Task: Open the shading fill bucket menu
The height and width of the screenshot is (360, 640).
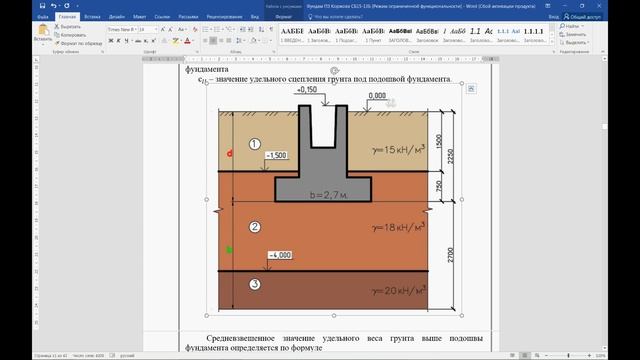Action: click(x=254, y=40)
